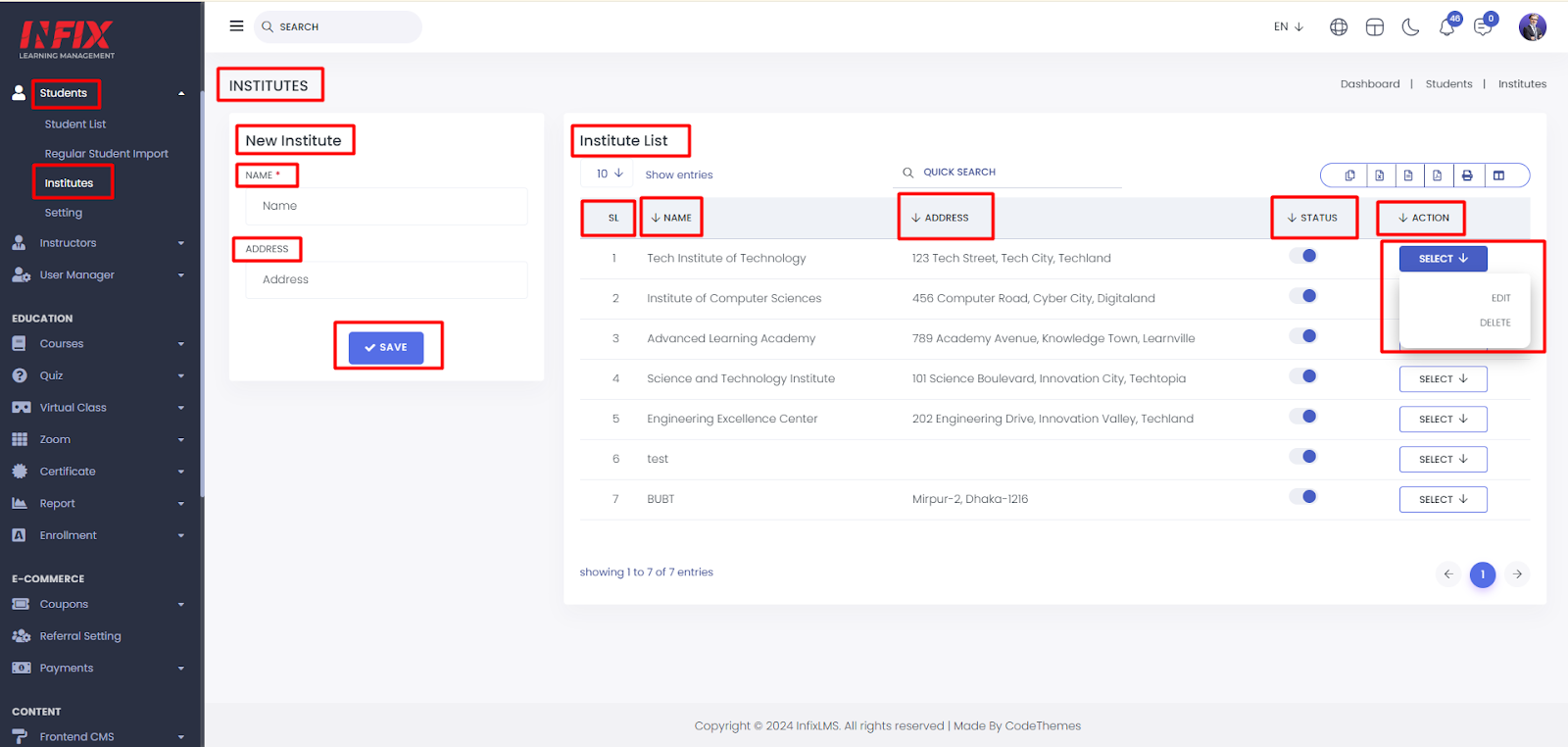Go to Dashboard breadcrumb link

[1370, 84]
